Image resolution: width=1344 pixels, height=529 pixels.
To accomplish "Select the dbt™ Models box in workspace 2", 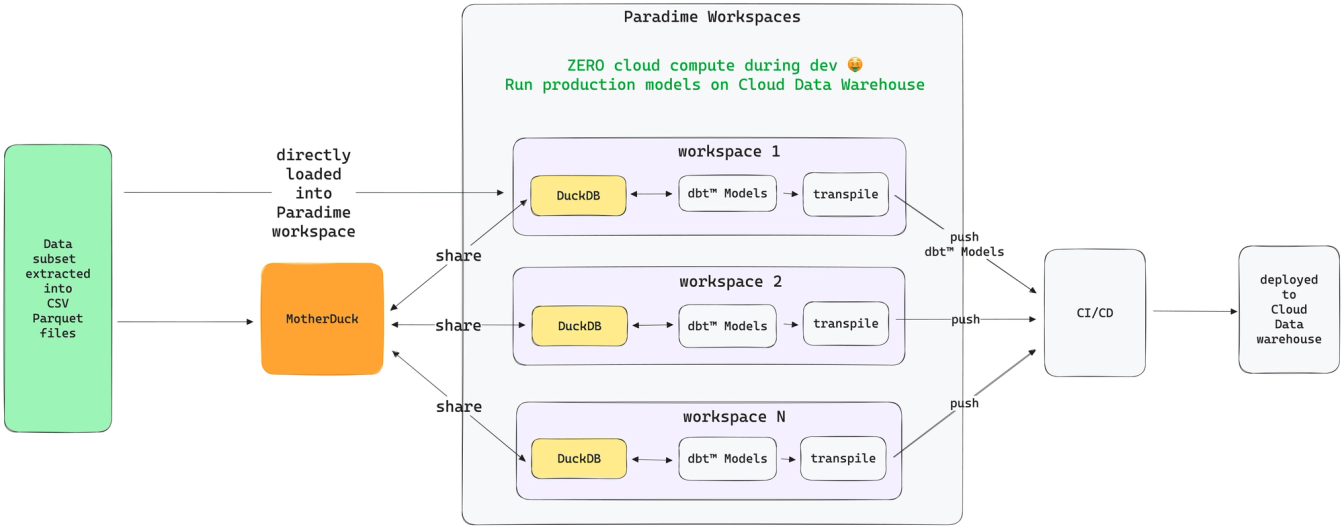I will point(728,325).
